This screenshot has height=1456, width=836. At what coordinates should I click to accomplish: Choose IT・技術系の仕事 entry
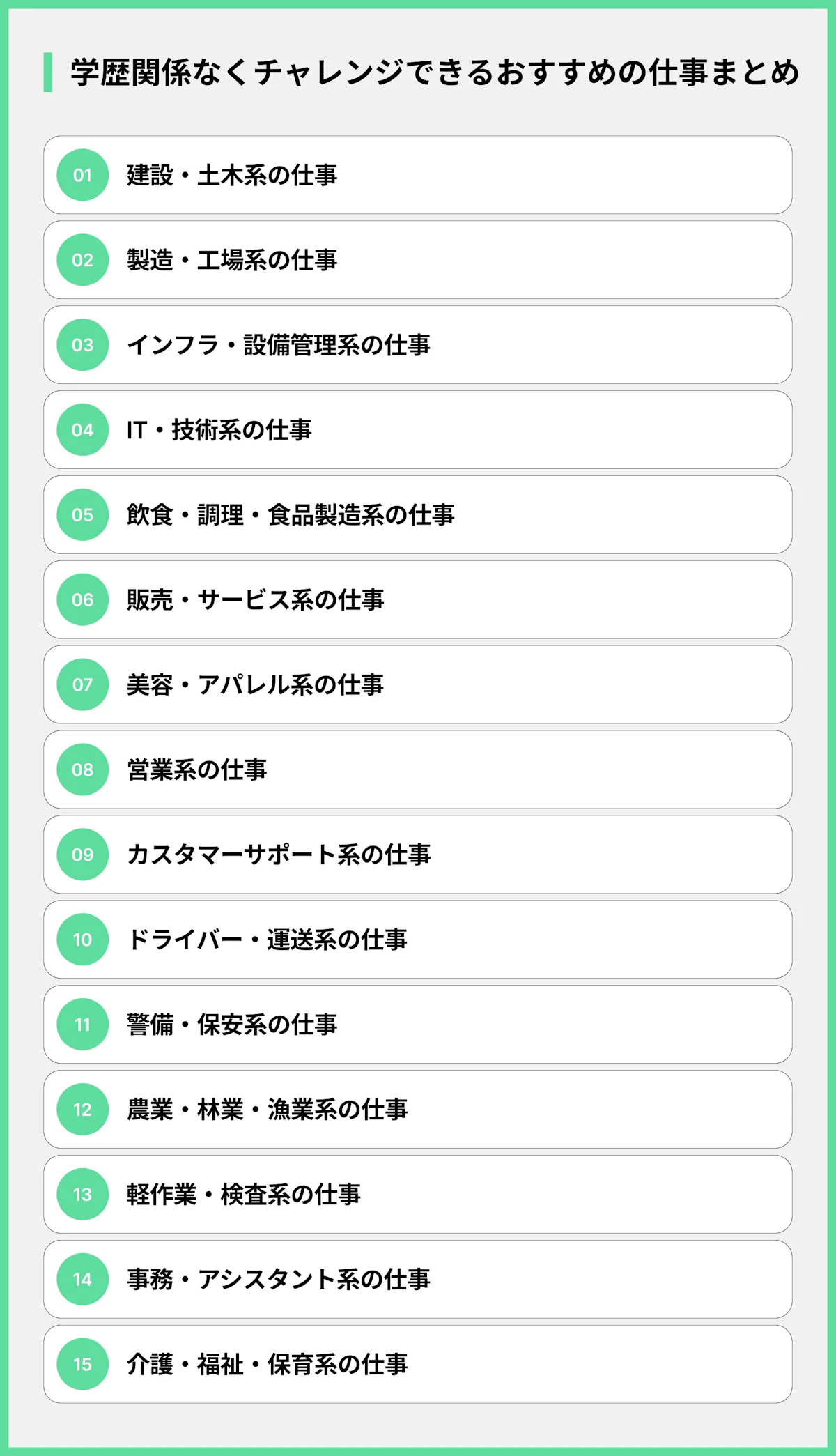click(219, 430)
